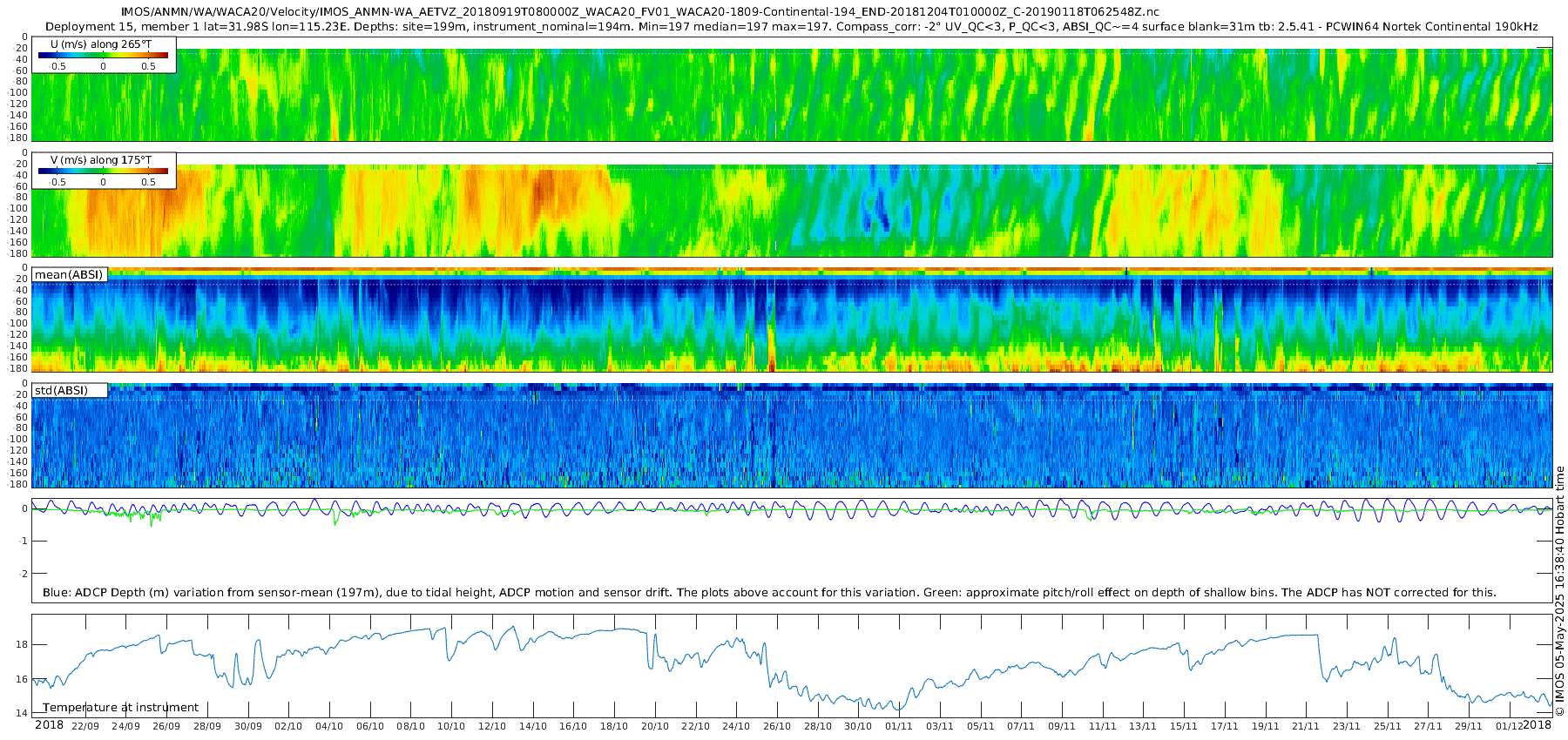
Task: Click the 22/09 date tick label
Action: click(x=84, y=726)
